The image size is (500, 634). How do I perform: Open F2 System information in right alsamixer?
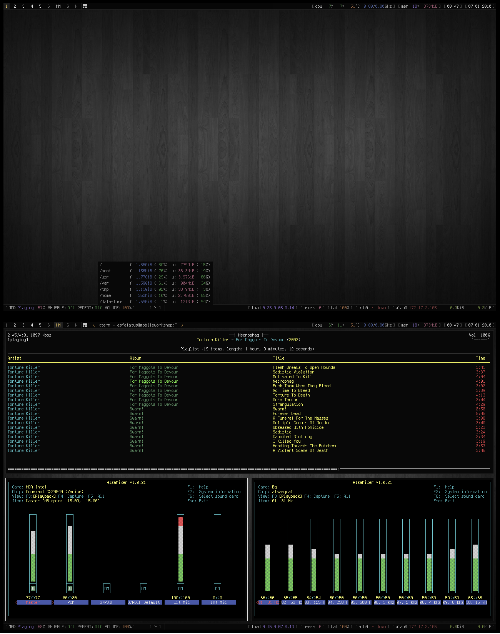460,492
